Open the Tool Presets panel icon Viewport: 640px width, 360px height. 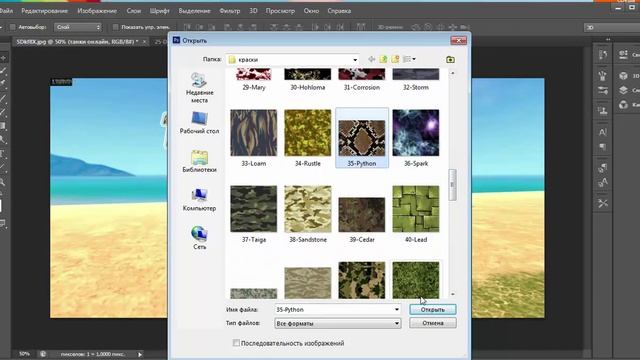pyautogui.click(x=603, y=203)
